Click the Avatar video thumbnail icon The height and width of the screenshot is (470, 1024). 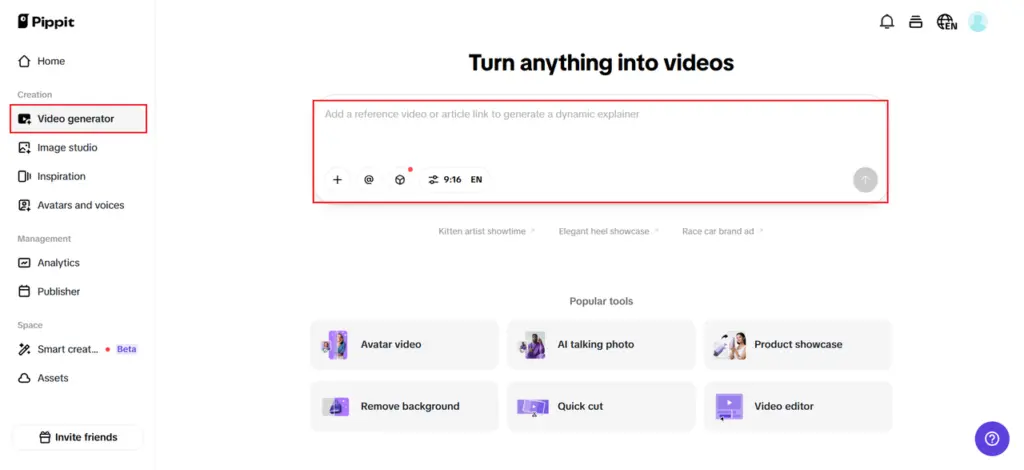335,345
